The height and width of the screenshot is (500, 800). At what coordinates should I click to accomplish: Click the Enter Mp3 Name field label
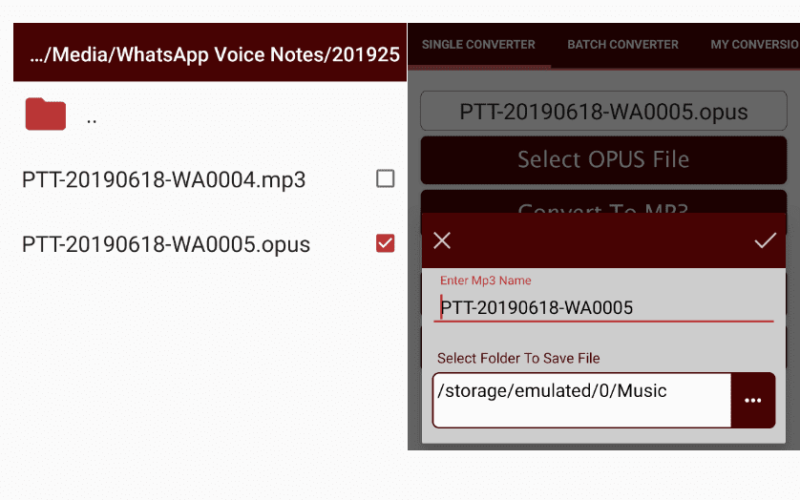(x=486, y=281)
